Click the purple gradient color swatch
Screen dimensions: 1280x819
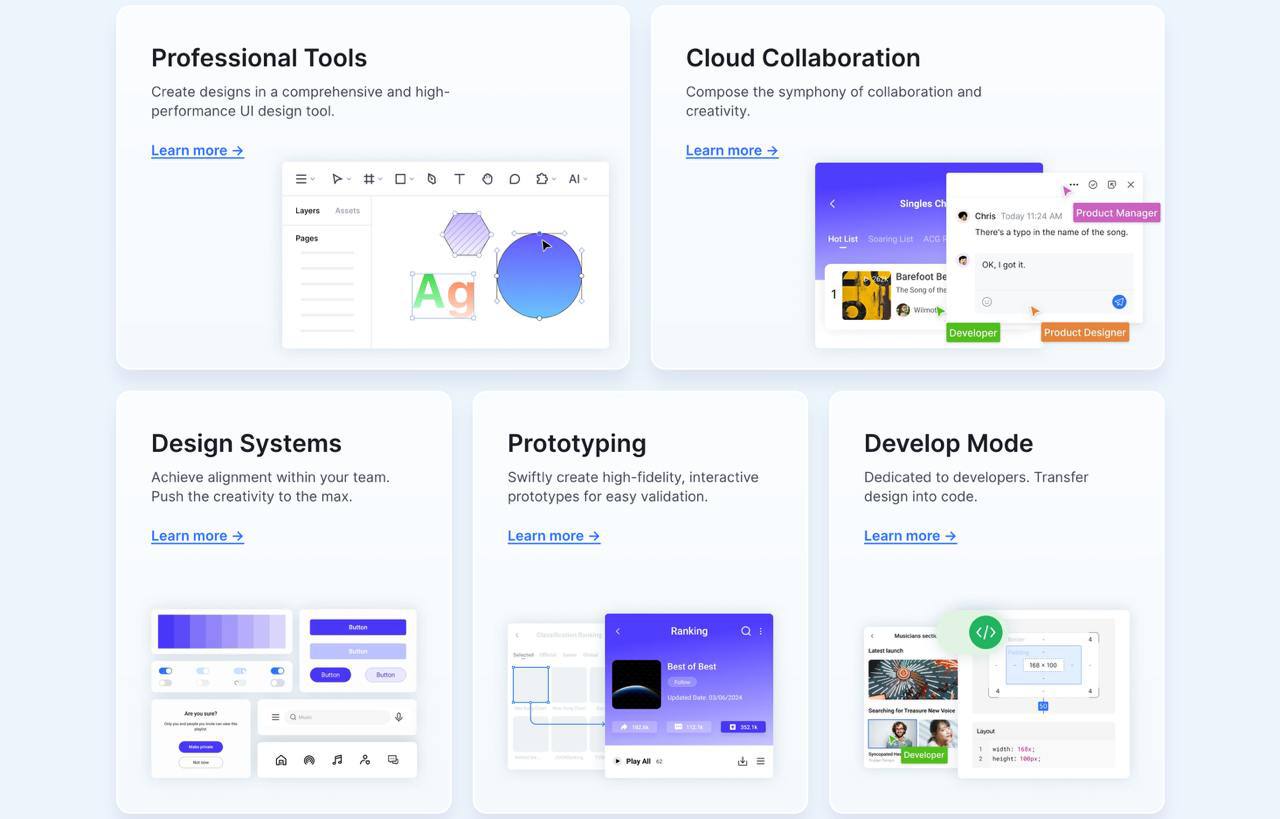[222, 631]
